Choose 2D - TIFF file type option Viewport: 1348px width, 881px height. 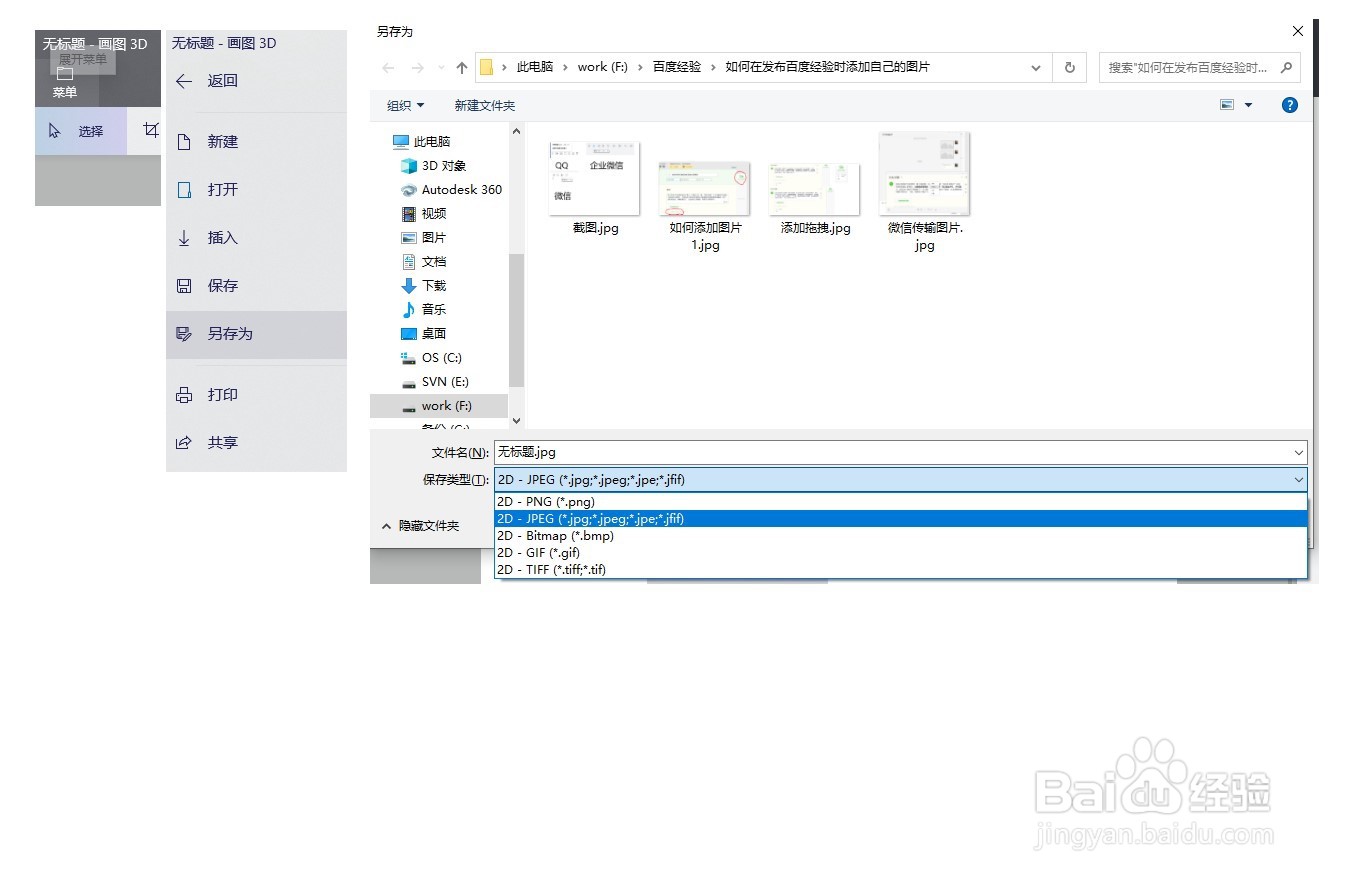pos(901,570)
